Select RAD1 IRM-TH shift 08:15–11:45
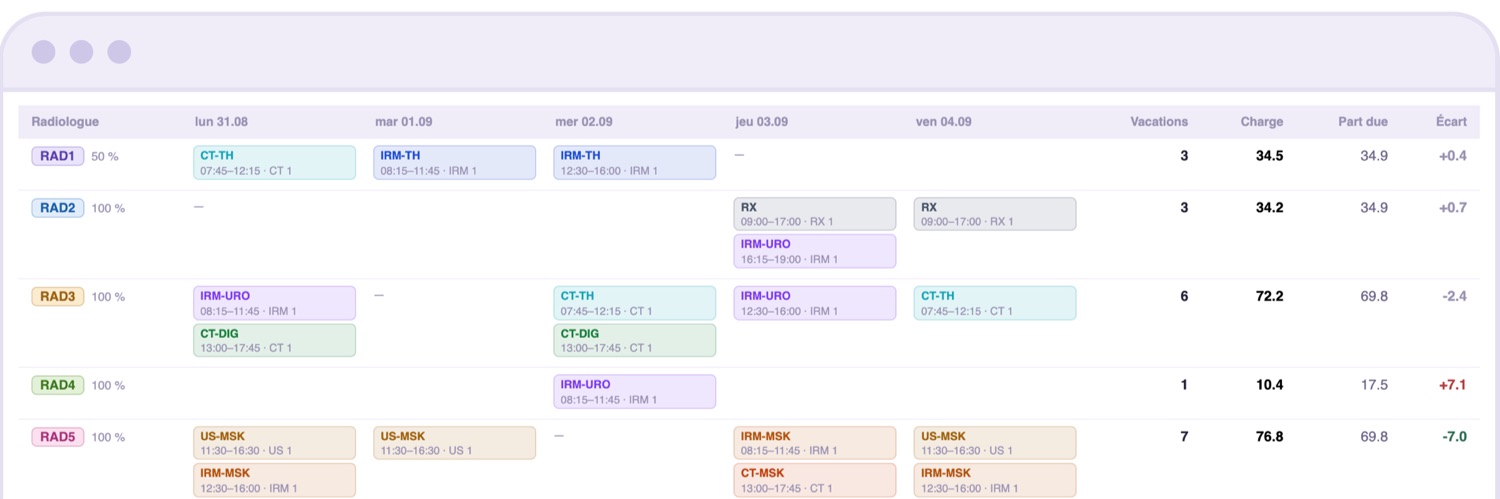 (455, 163)
